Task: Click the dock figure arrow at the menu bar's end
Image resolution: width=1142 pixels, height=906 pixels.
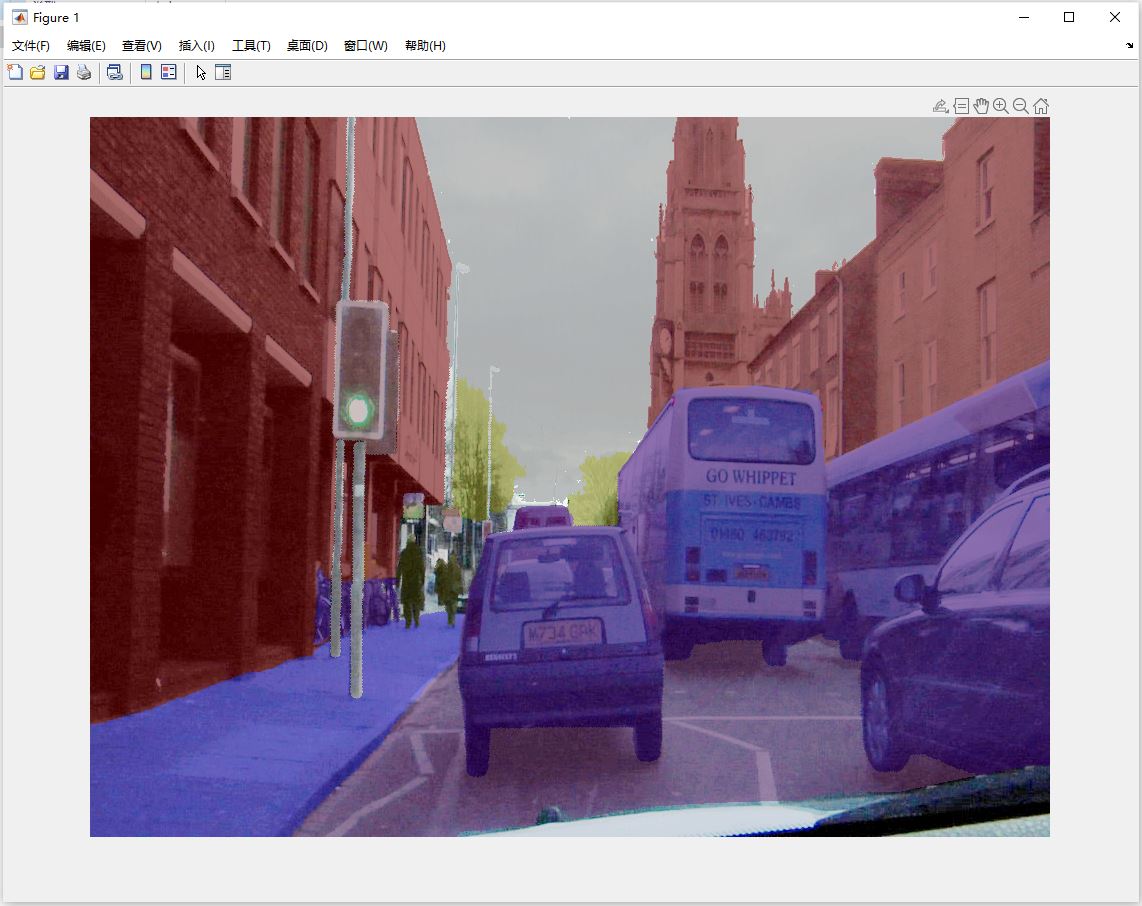Action: [1130, 45]
